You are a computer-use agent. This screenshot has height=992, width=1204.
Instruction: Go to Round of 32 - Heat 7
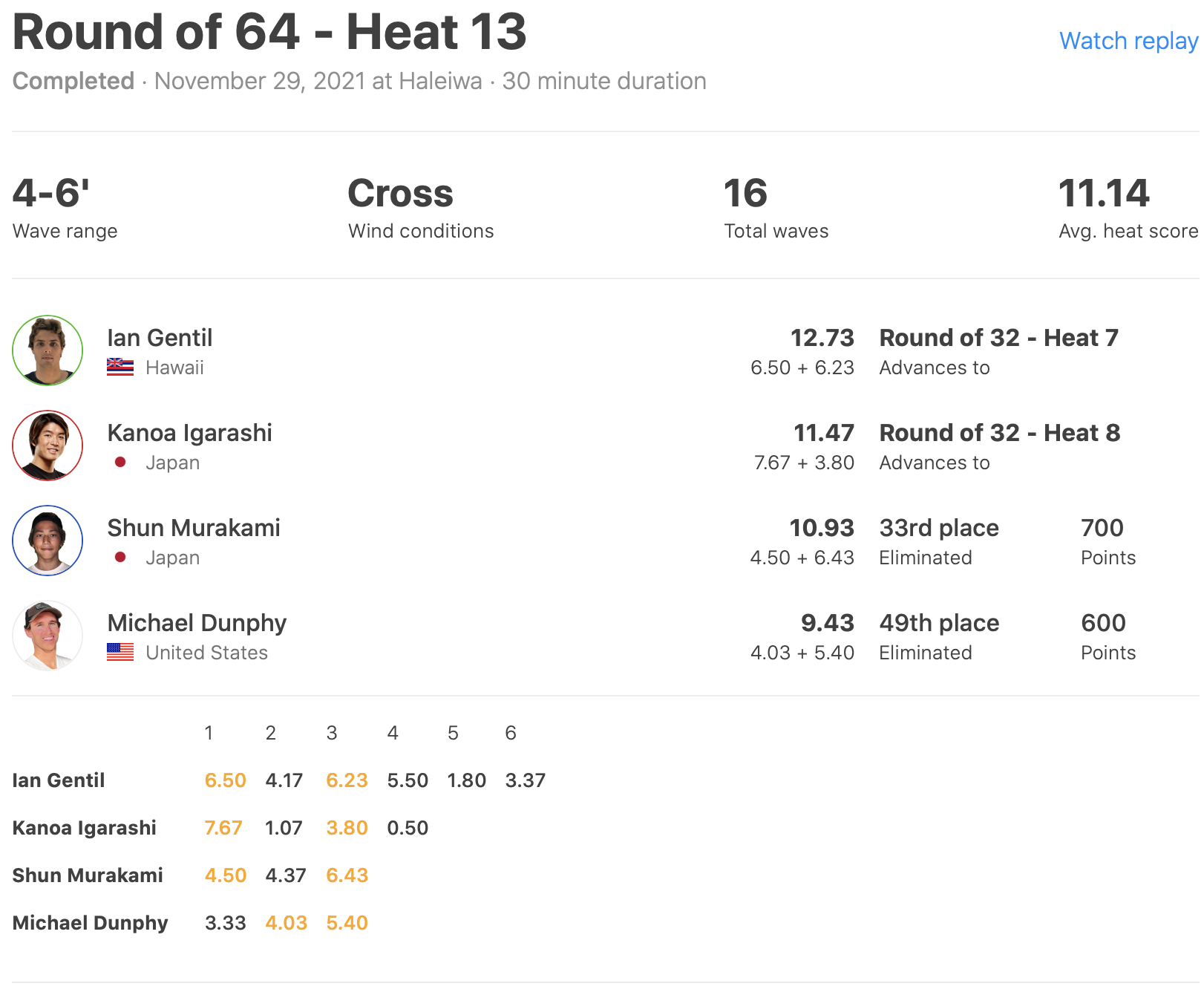coord(998,338)
